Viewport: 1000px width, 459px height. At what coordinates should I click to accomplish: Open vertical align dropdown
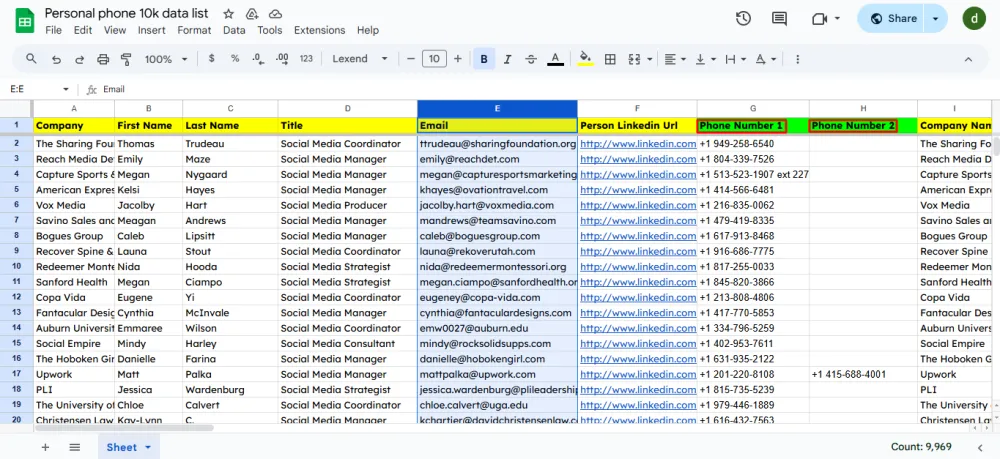[x=705, y=59]
